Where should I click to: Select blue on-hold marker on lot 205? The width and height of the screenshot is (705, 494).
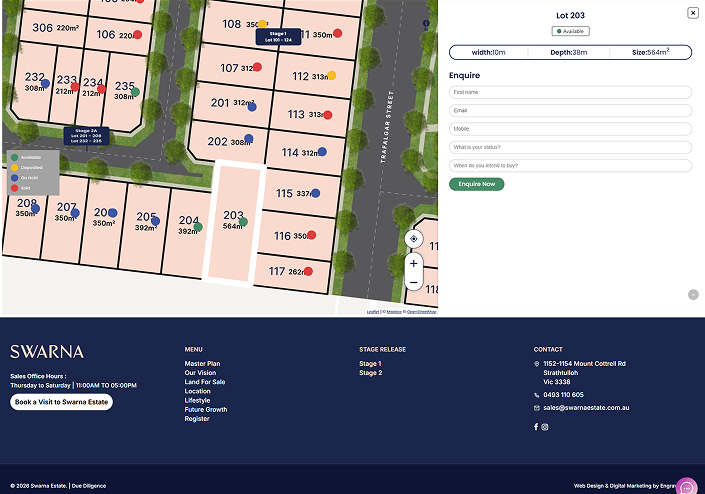[156, 221]
